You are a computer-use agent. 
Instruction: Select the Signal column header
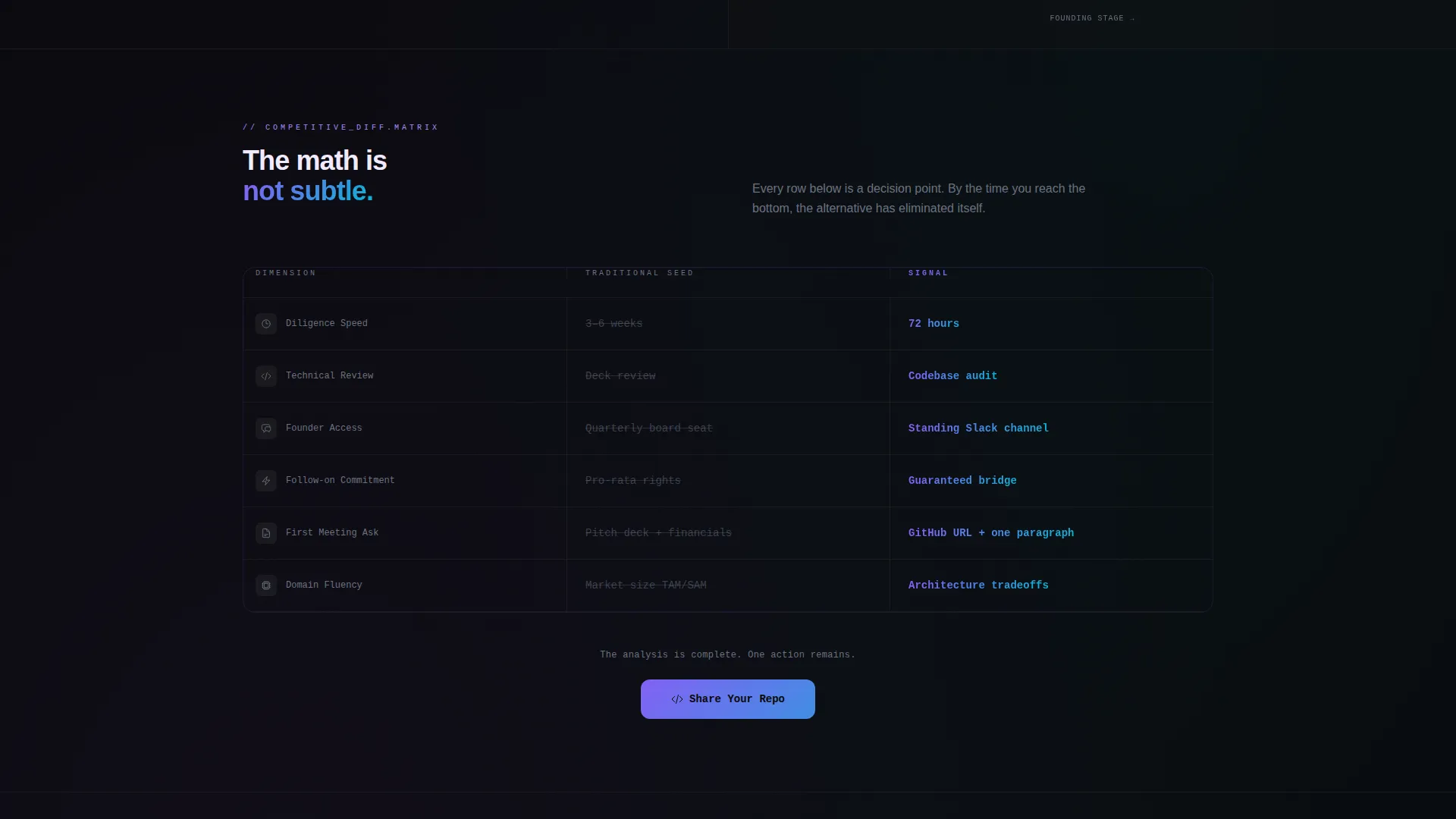[928, 273]
